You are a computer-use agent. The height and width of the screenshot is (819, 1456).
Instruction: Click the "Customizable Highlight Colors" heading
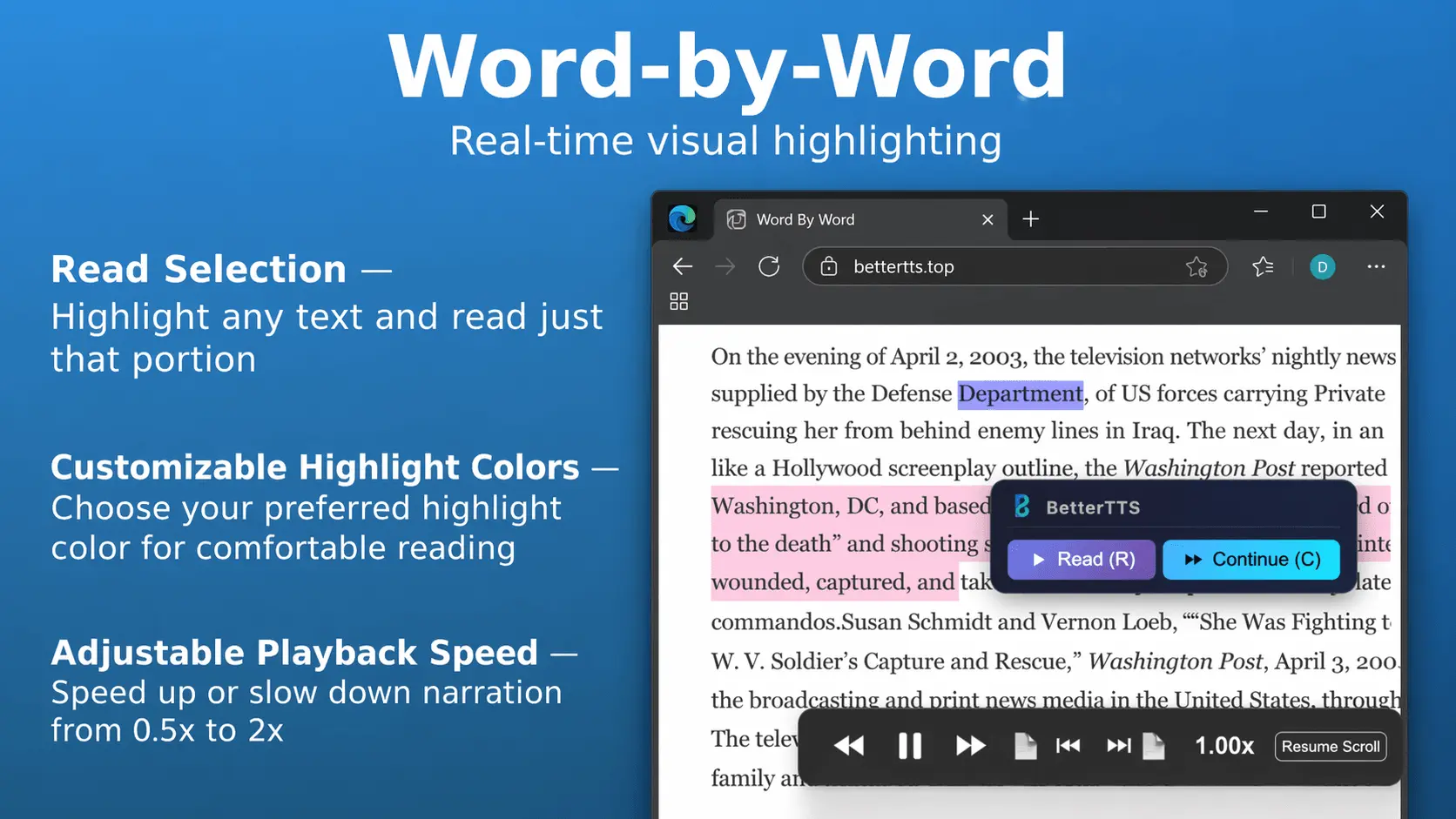point(315,468)
